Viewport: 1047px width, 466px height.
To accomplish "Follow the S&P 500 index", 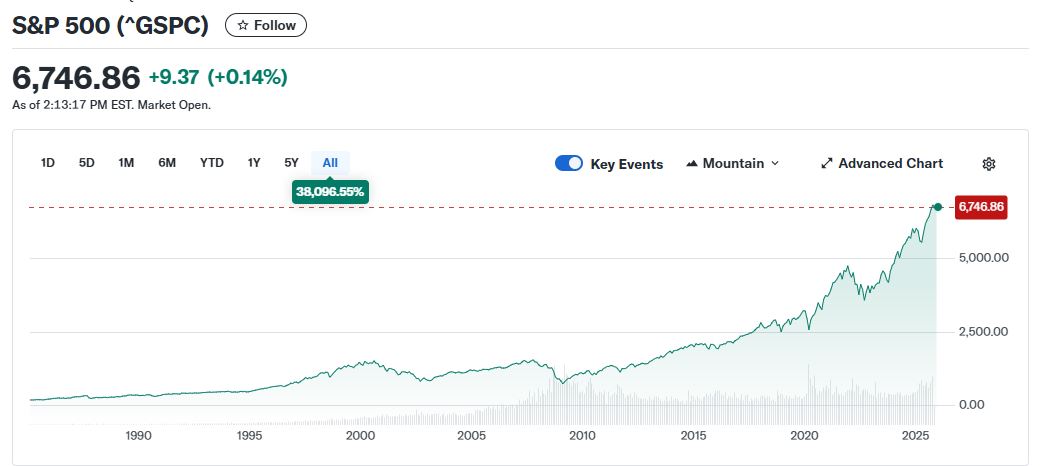I will click(x=266, y=25).
